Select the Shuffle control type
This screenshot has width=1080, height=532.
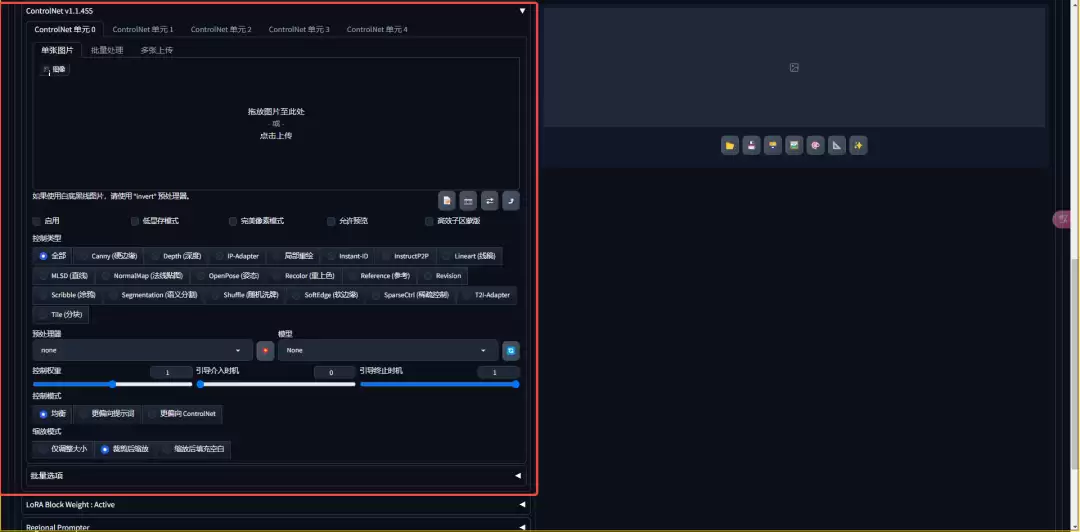tap(245, 295)
